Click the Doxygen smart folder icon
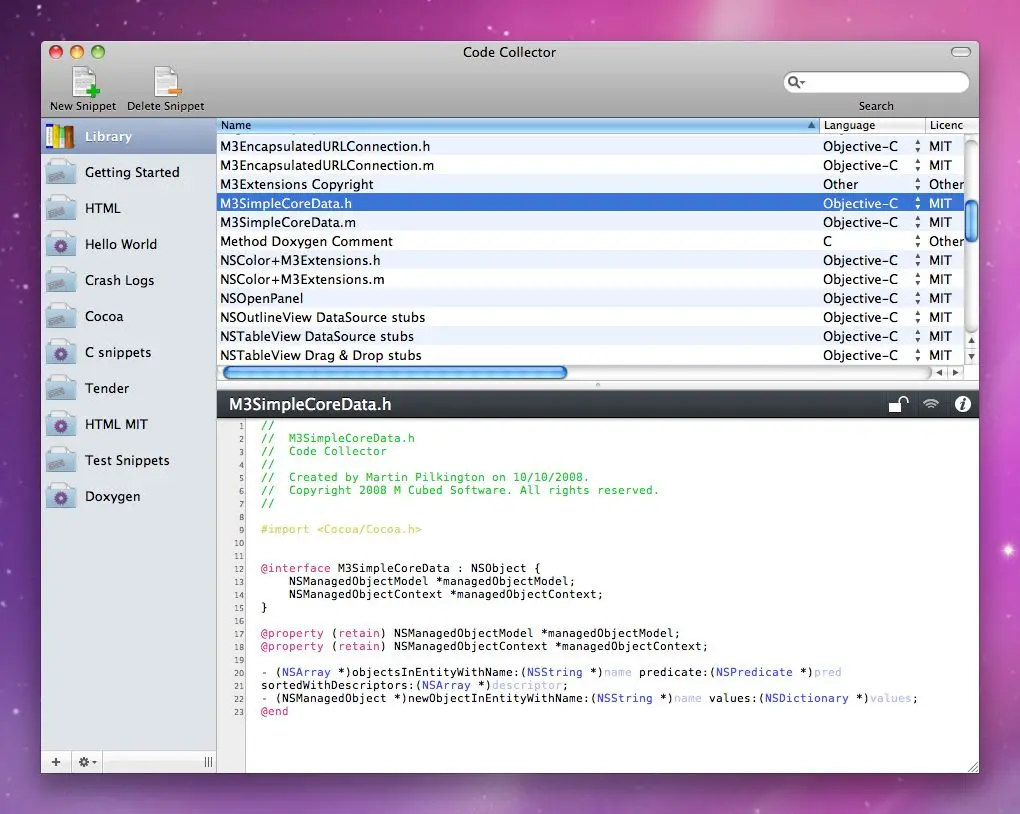This screenshot has width=1020, height=814. point(60,496)
